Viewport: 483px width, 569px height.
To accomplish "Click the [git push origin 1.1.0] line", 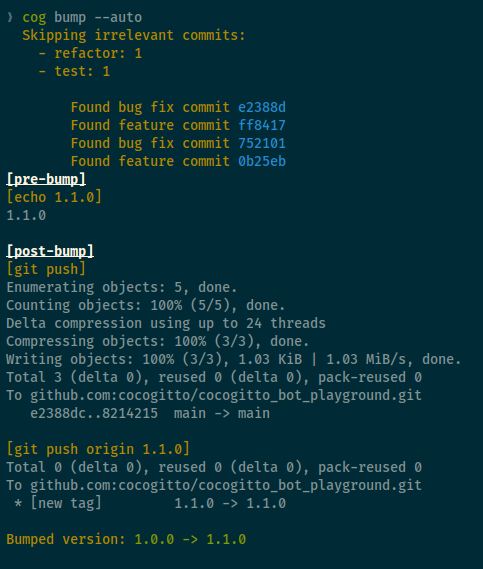I will pos(98,449).
